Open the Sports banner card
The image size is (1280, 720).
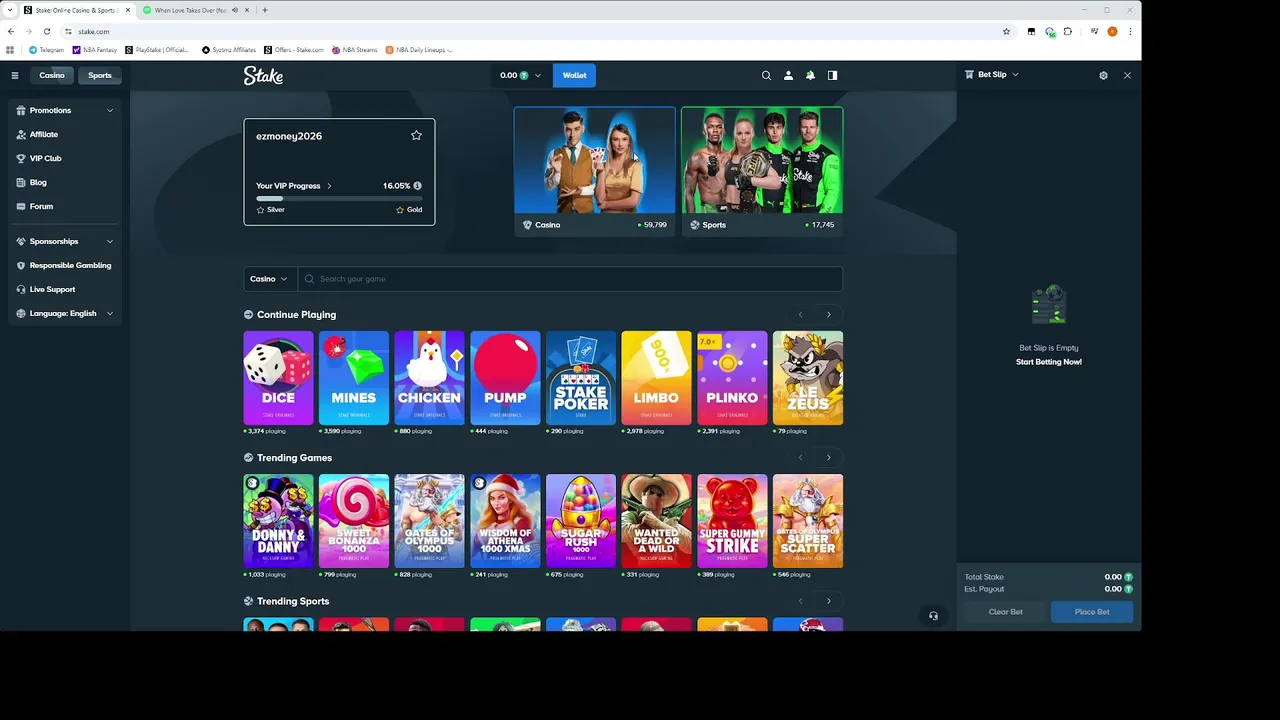click(x=762, y=171)
